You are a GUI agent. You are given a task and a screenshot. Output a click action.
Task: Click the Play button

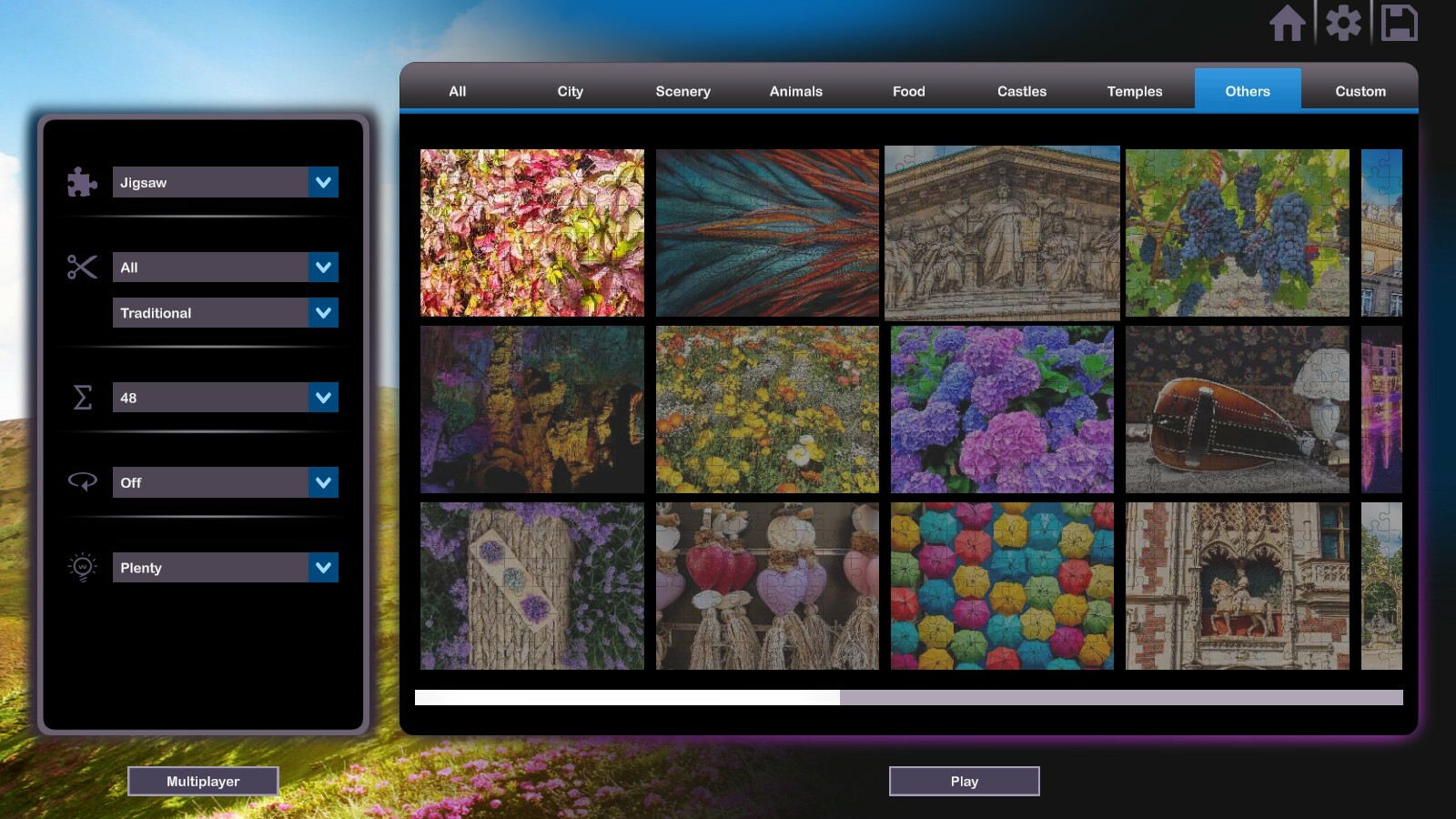964,781
